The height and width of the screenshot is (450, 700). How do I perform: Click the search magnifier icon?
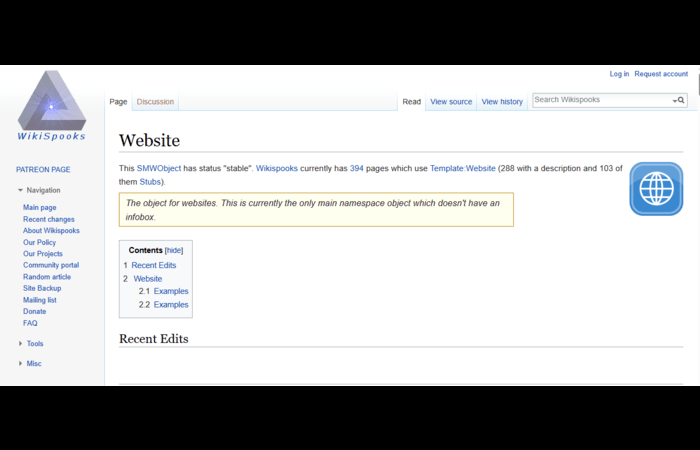point(681,100)
